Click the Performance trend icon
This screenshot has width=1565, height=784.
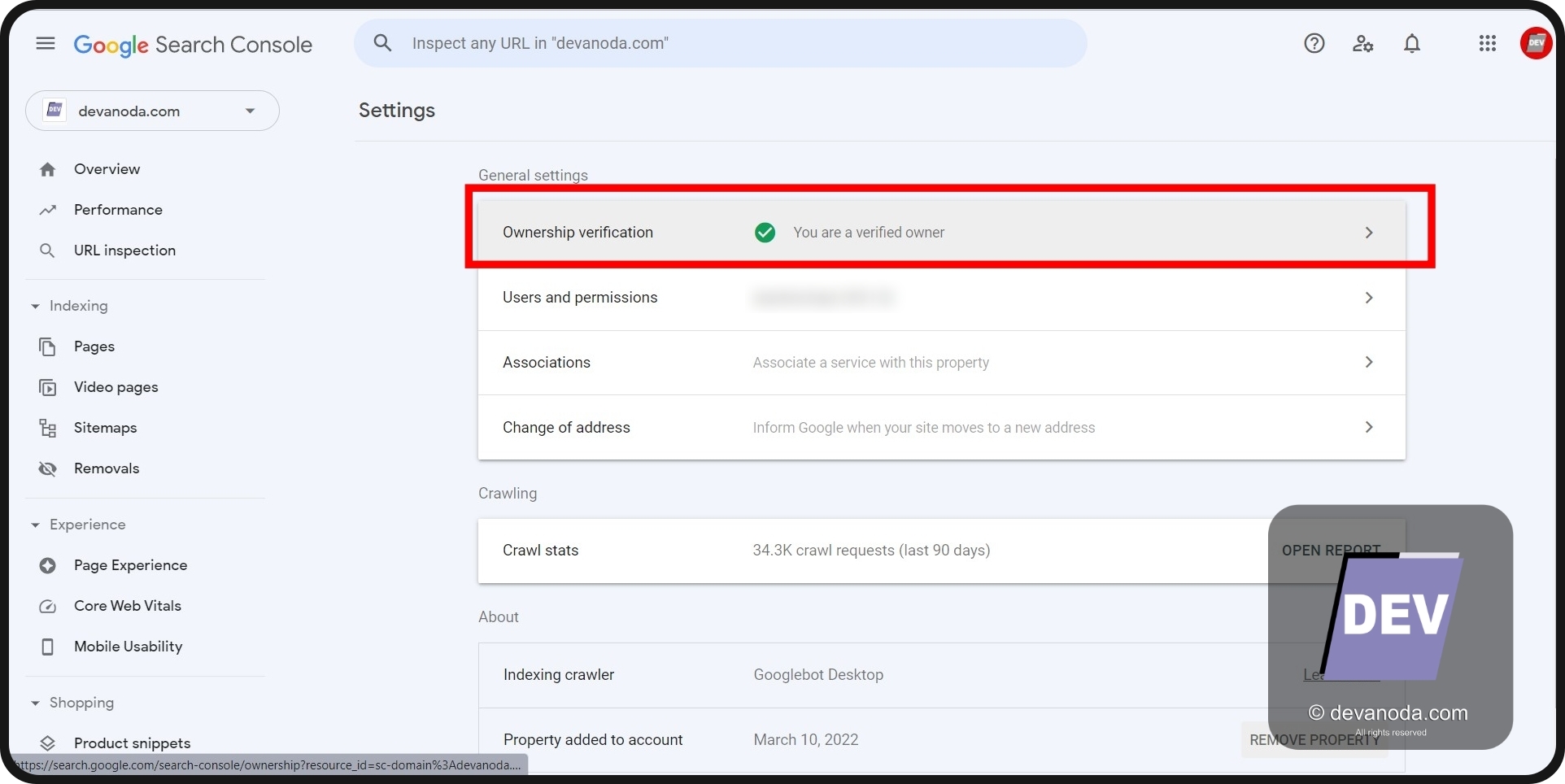click(48, 210)
